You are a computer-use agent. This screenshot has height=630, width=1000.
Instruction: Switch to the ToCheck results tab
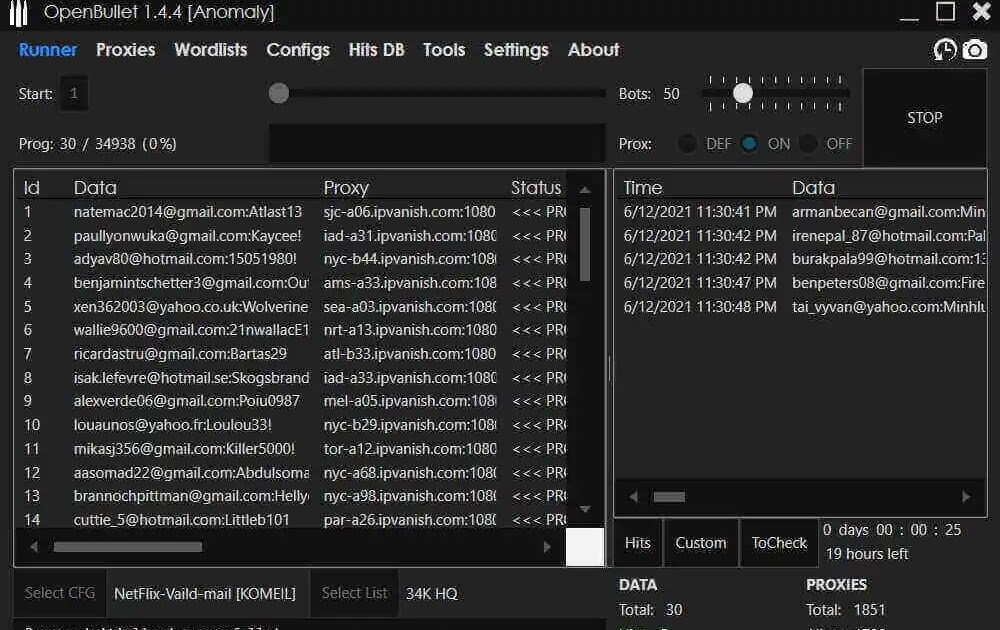779,543
